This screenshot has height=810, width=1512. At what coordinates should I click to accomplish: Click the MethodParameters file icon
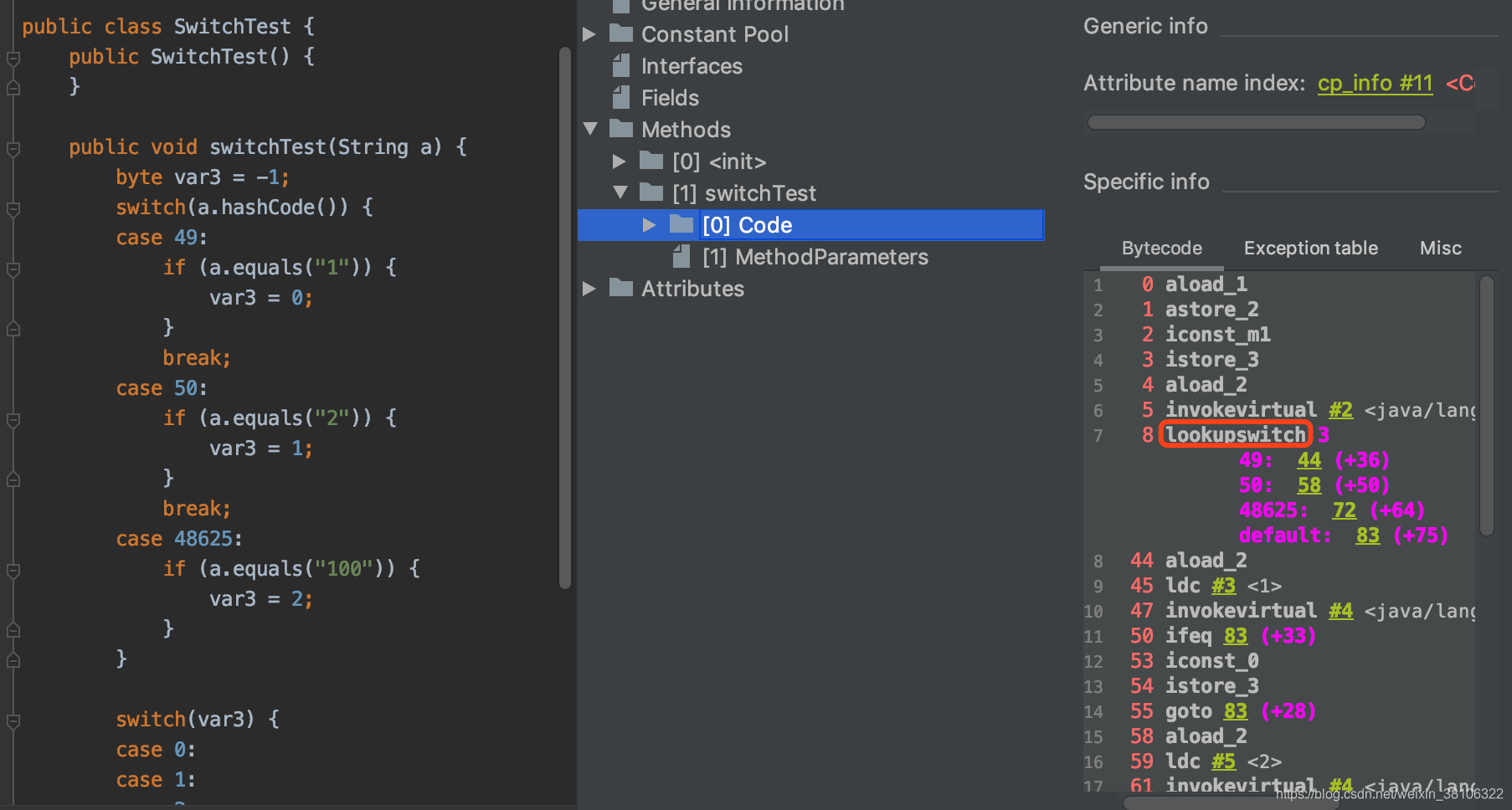pos(681,256)
